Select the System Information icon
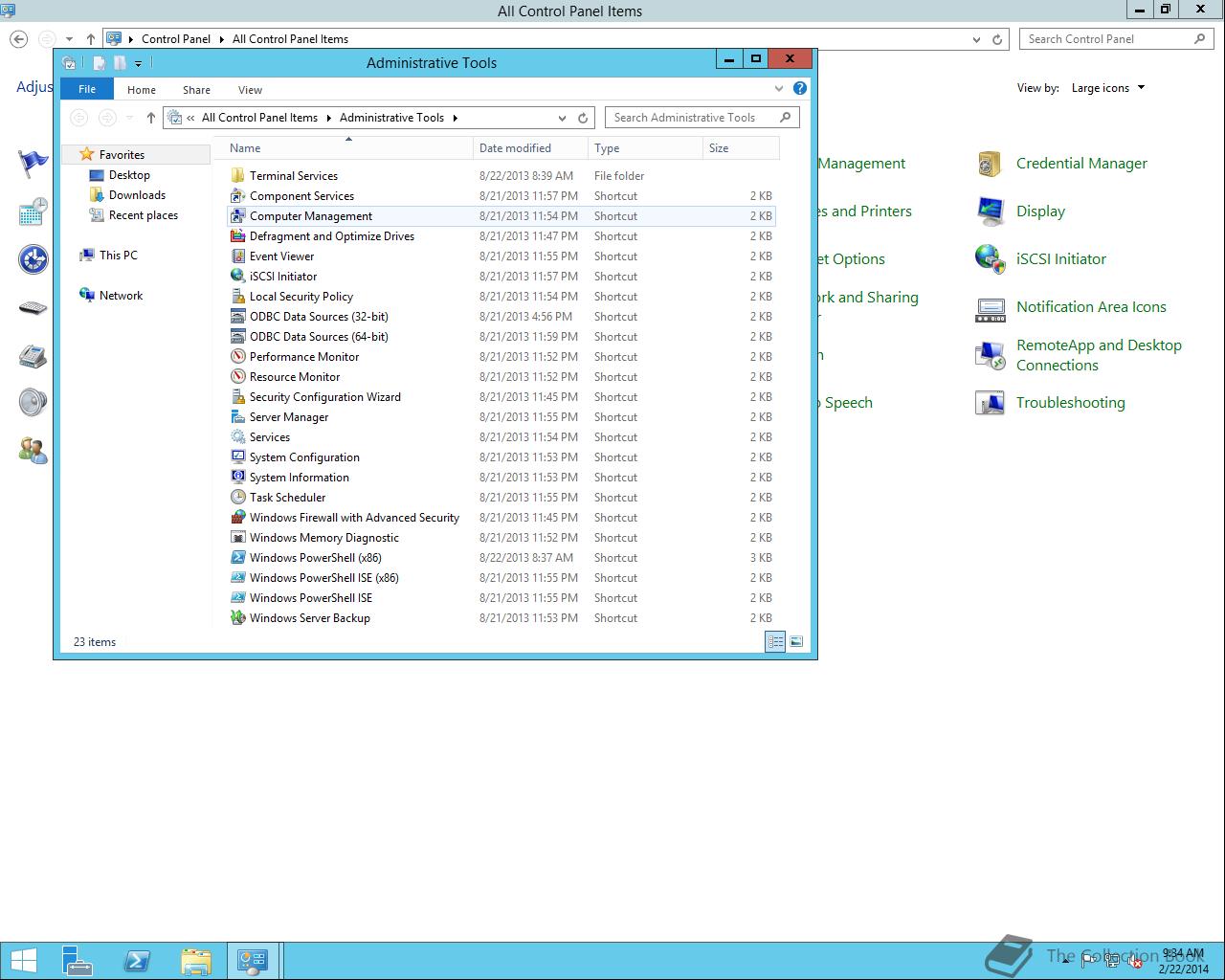 tap(237, 478)
